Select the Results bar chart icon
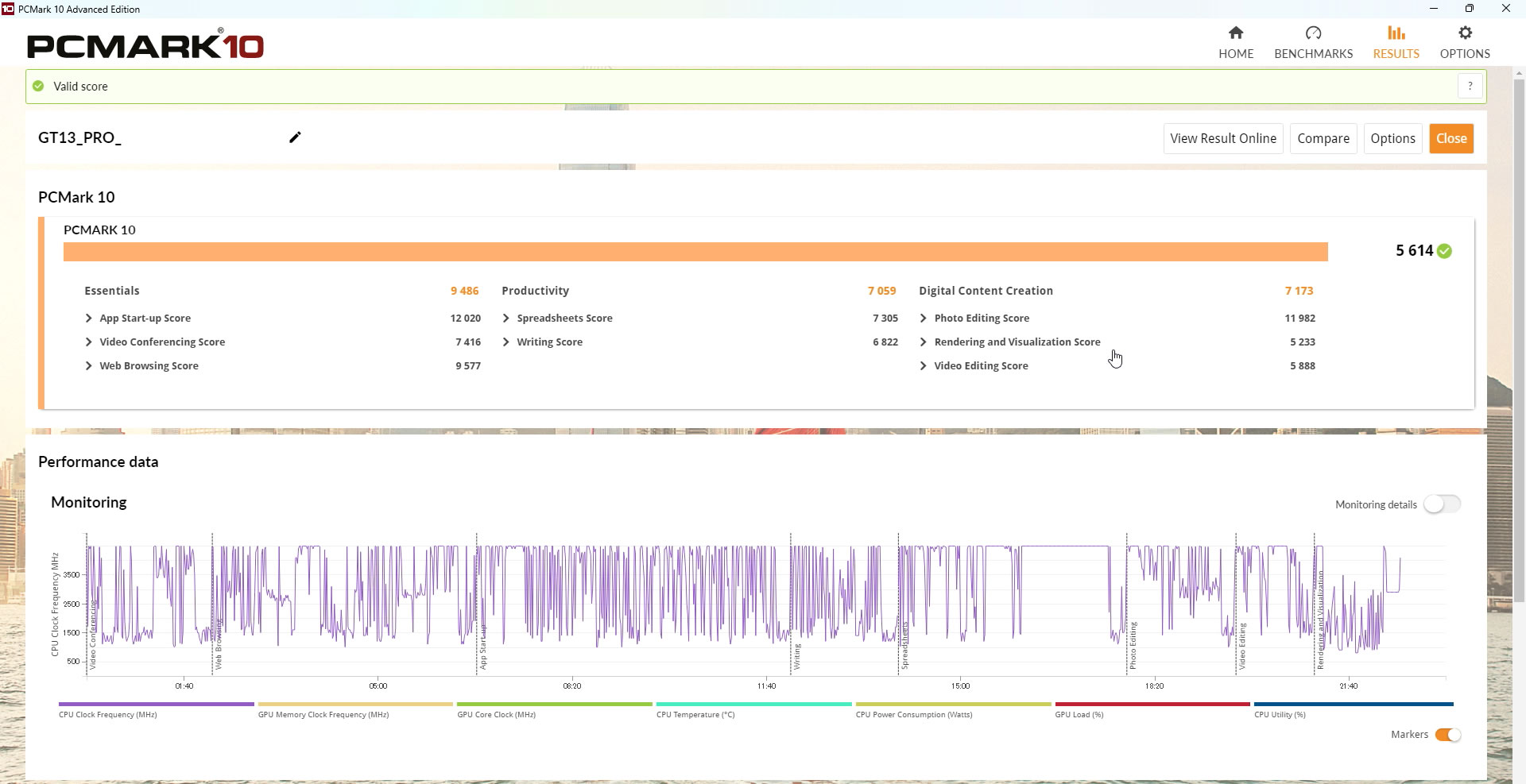Viewport: 1526px width, 784px height. (1396, 33)
